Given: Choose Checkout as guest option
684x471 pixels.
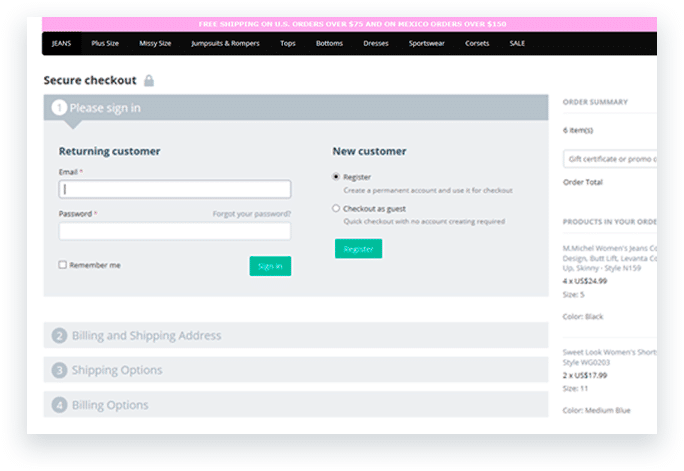Looking at the screenshot, I should [x=336, y=209].
